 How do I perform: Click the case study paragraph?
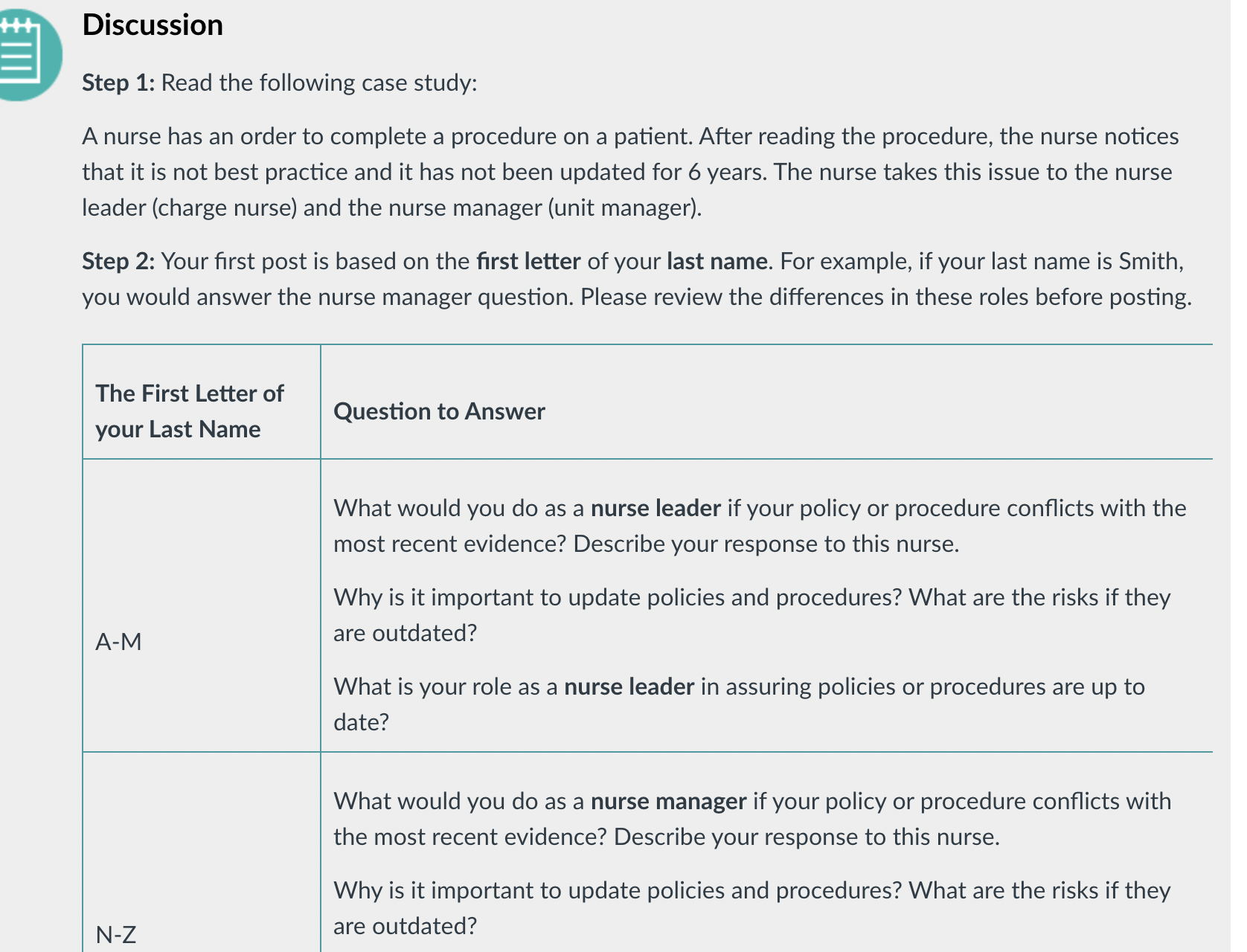click(630, 172)
